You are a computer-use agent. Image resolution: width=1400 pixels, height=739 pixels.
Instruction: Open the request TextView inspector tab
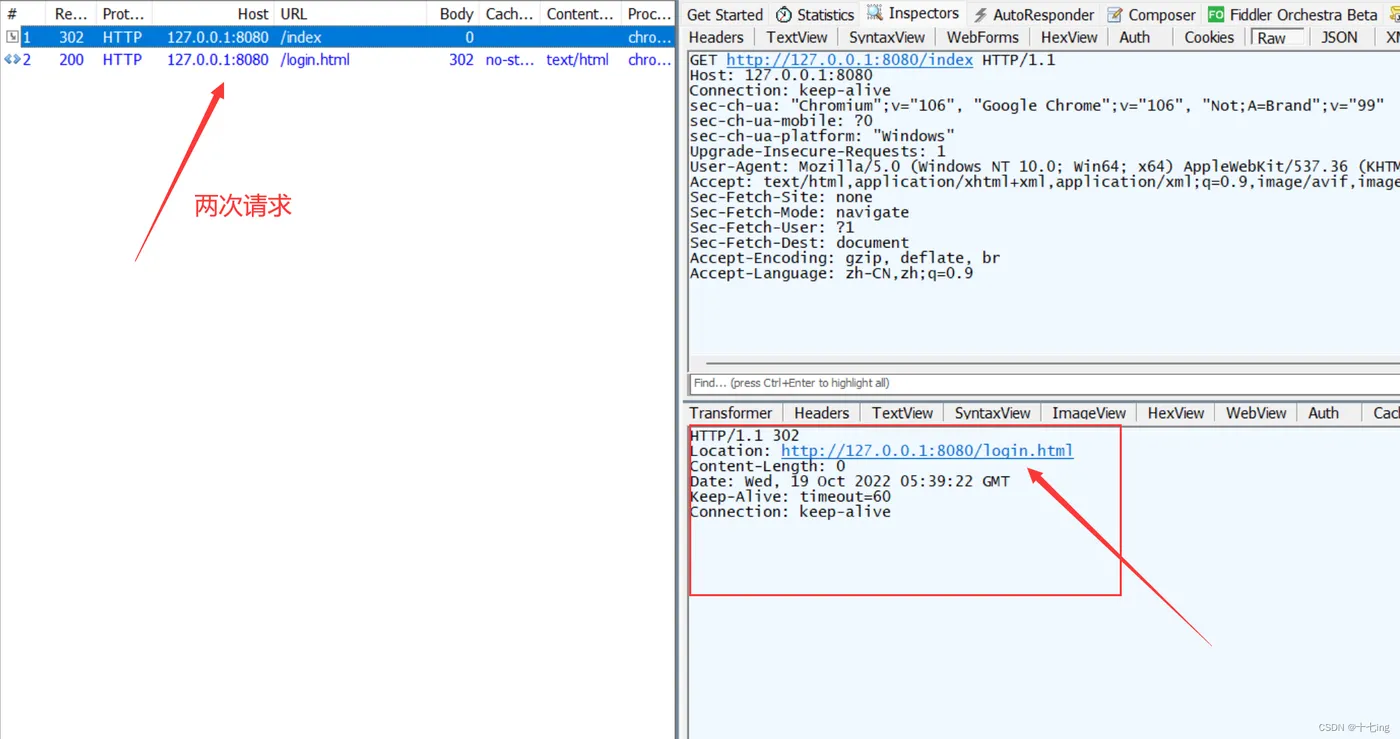[797, 37]
